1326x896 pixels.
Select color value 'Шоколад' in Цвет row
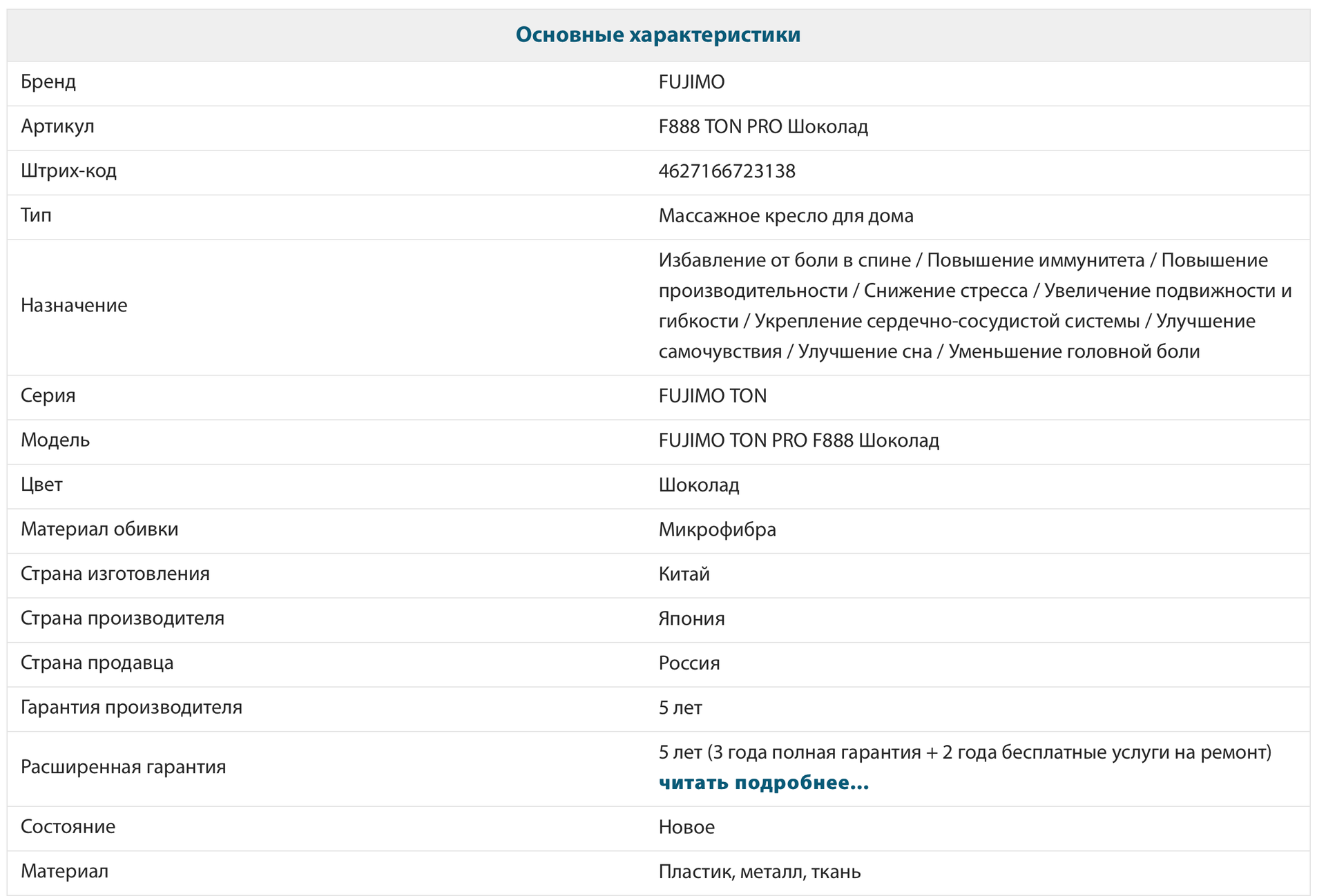tap(699, 485)
